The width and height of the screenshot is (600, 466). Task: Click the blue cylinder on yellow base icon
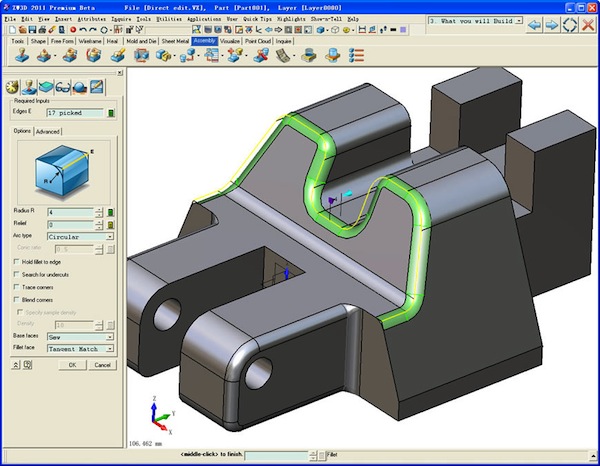(333, 55)
